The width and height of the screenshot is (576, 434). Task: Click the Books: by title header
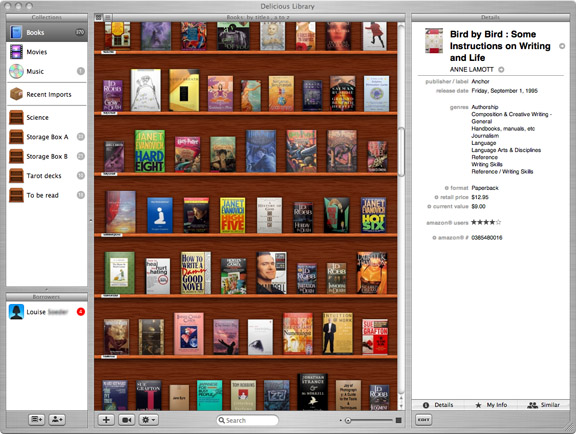coord(258,17)
